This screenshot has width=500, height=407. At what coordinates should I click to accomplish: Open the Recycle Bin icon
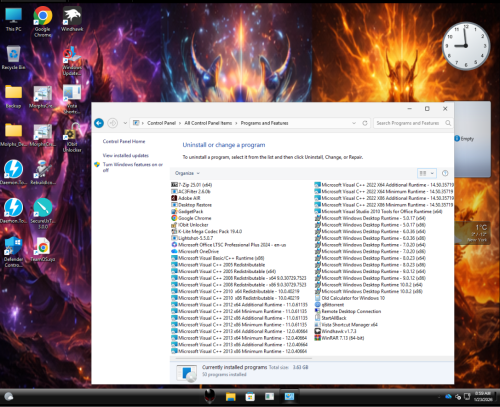tap(13, 58)
